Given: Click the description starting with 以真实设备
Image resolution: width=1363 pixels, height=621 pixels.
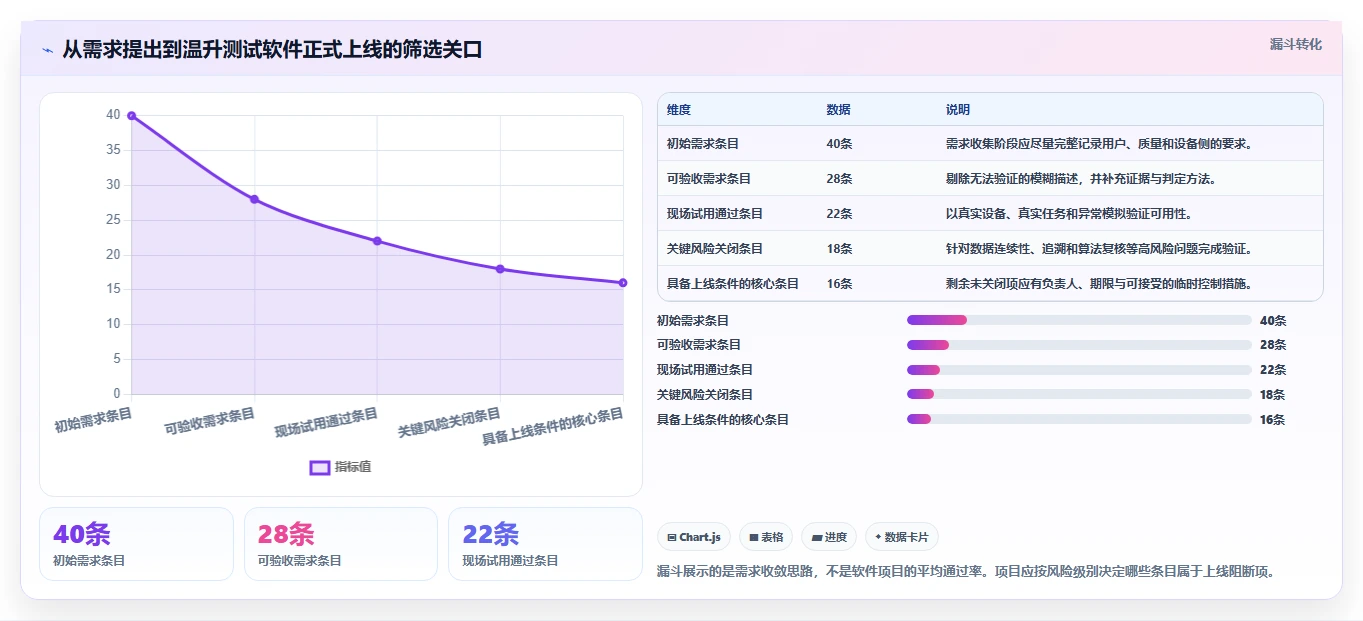Looking at the screenshot, I should [1069, 214].
